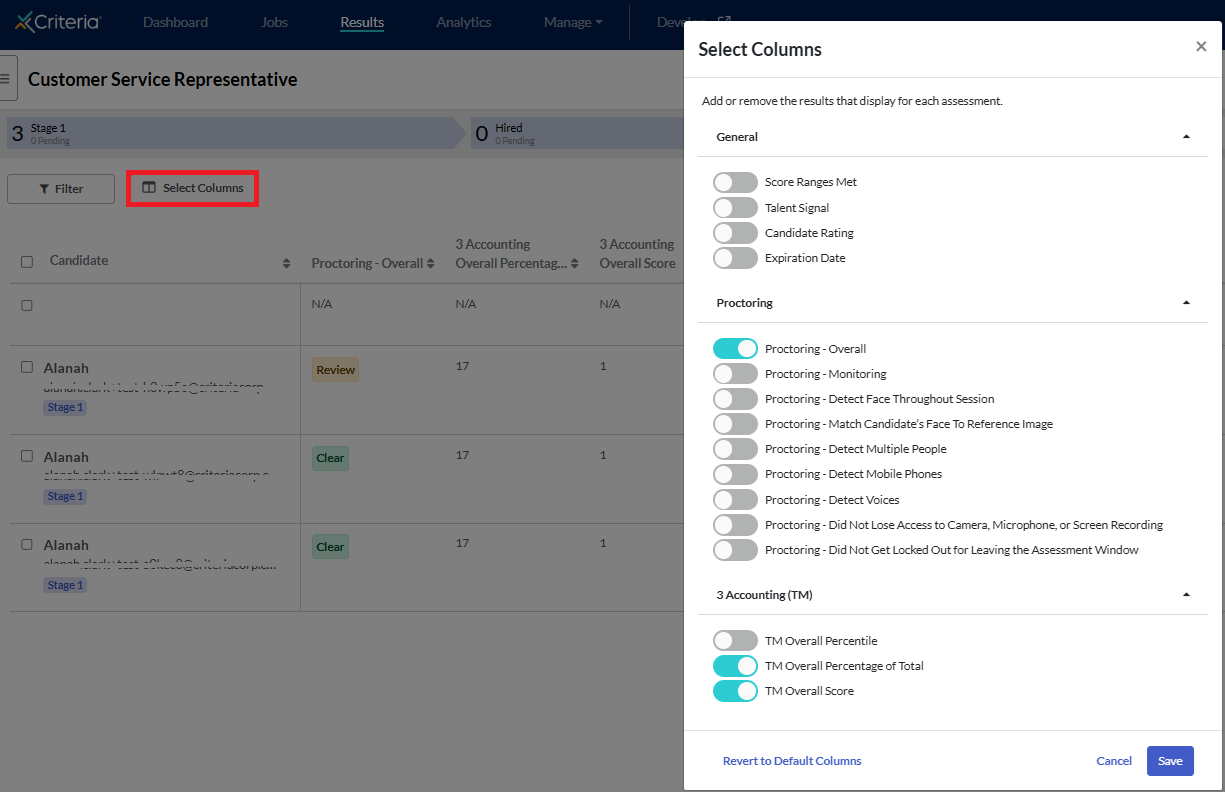Check the Alanah row with Review status
1225x792 pixels.
coord(27,367)
